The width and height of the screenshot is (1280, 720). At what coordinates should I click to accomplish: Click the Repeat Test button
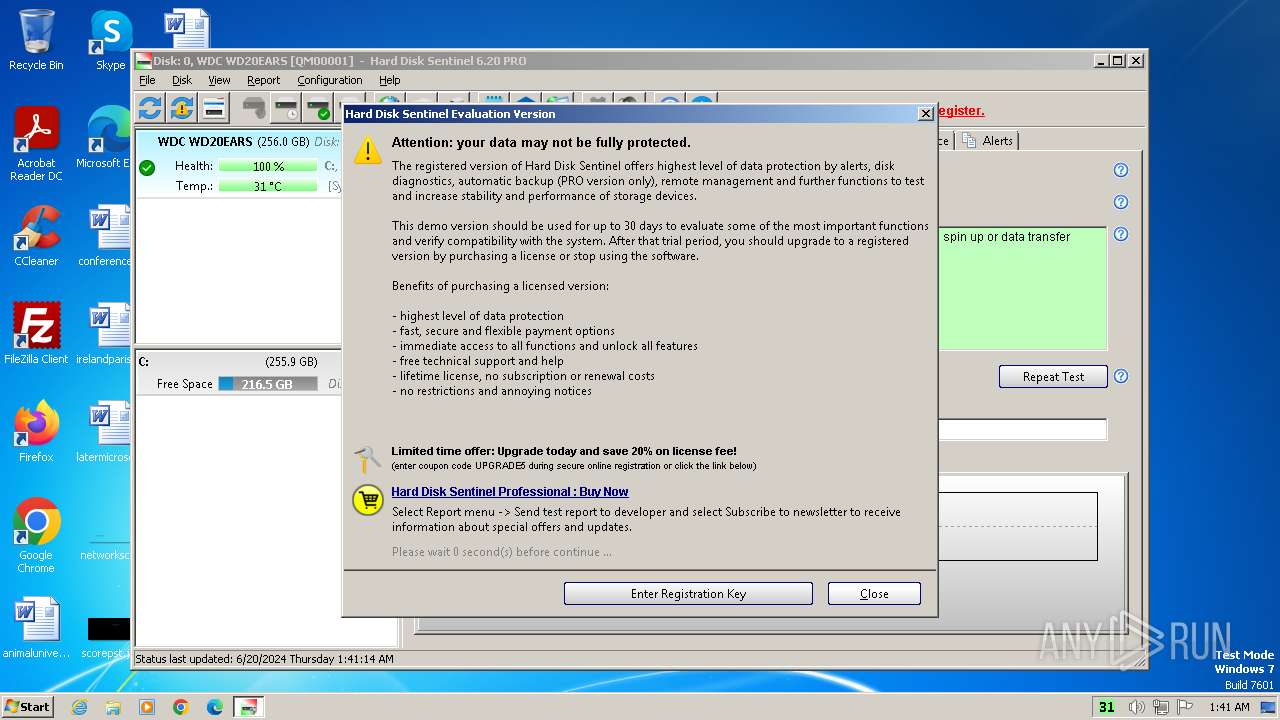tap(1053, 377)
